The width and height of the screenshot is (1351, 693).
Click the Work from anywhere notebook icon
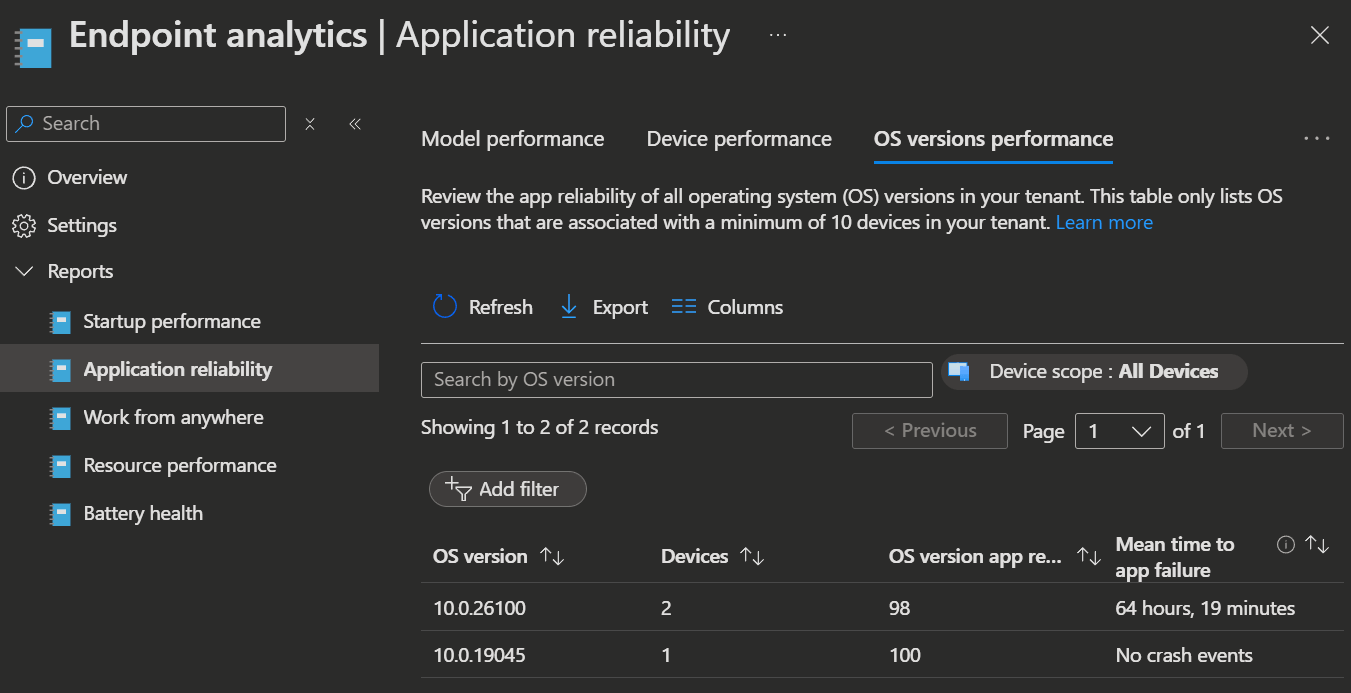[x=61, y=418]
